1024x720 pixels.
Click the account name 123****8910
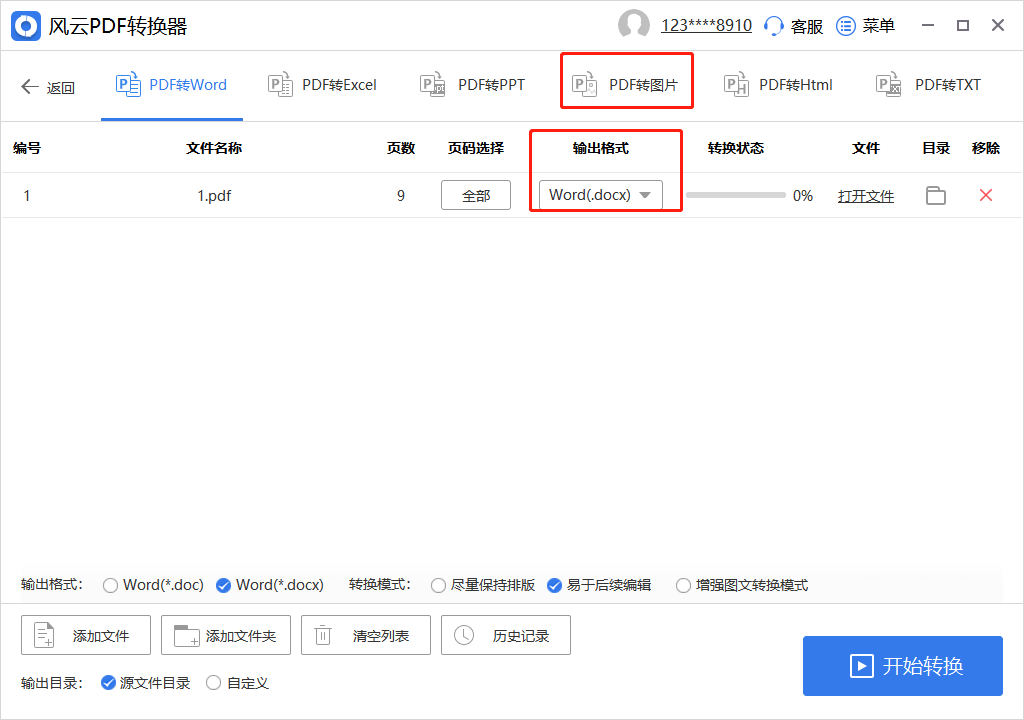tap(707, 25)
